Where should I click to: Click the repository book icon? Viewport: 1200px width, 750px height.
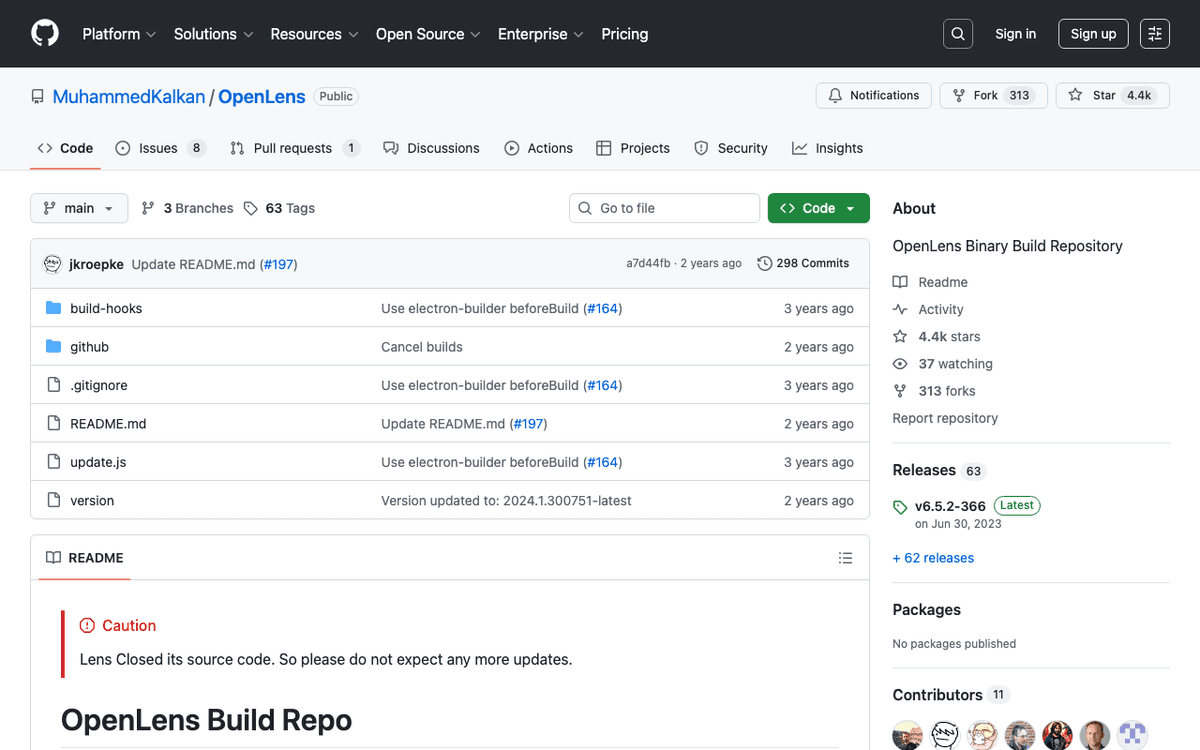click(x=38, y=97)
